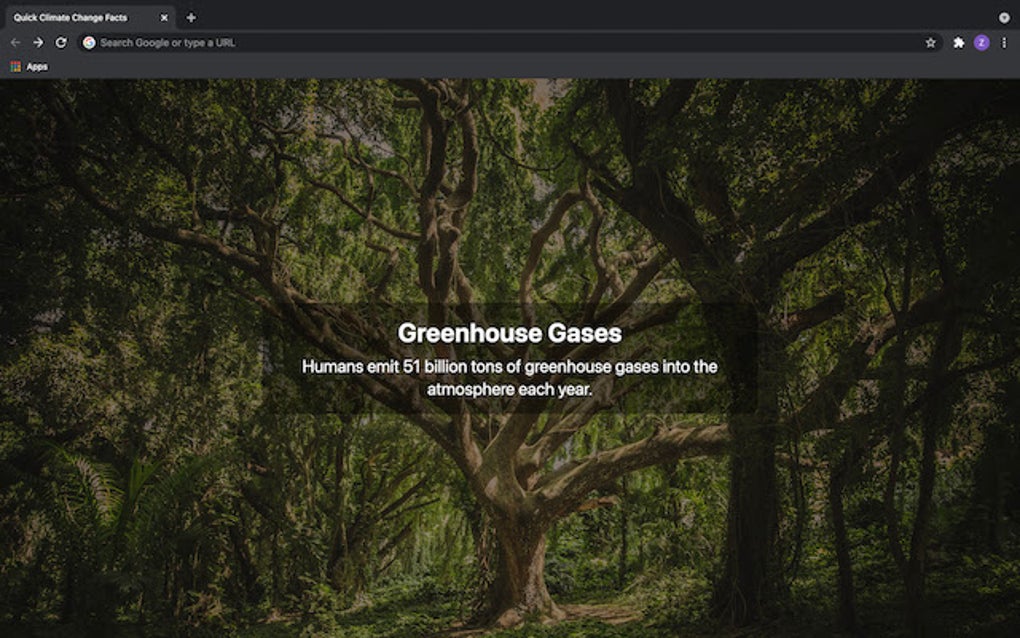Navigate back using the back arrow
Viewport: 1020px width, 638px height.
[x=13, y=42]
